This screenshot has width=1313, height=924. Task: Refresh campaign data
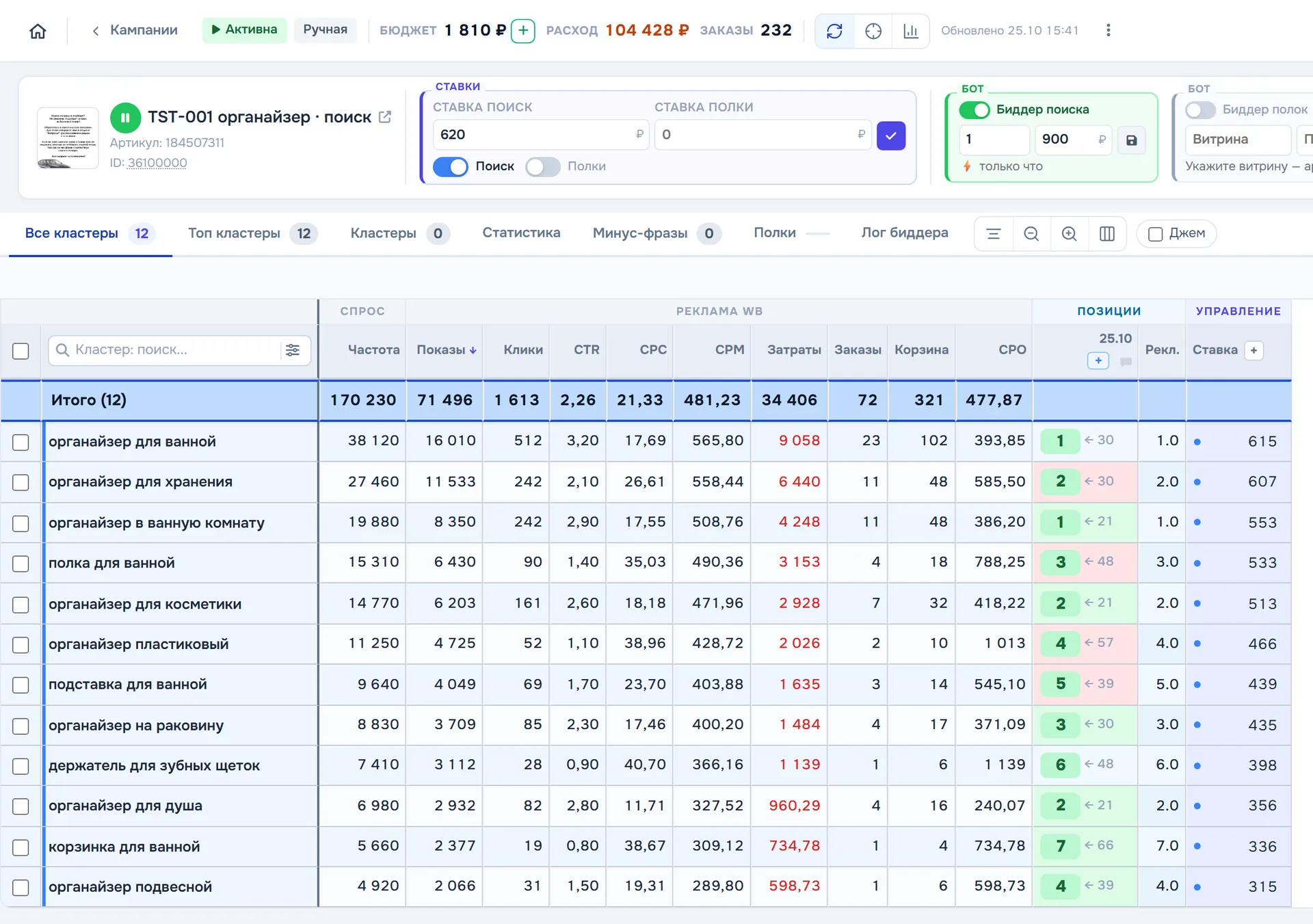[834, 31]
